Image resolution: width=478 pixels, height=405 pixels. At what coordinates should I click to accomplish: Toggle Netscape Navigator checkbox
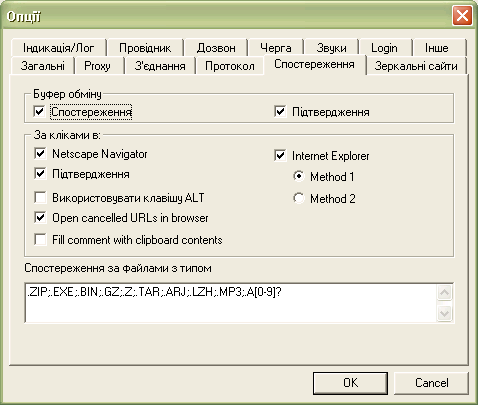click(x=40, y=154)
